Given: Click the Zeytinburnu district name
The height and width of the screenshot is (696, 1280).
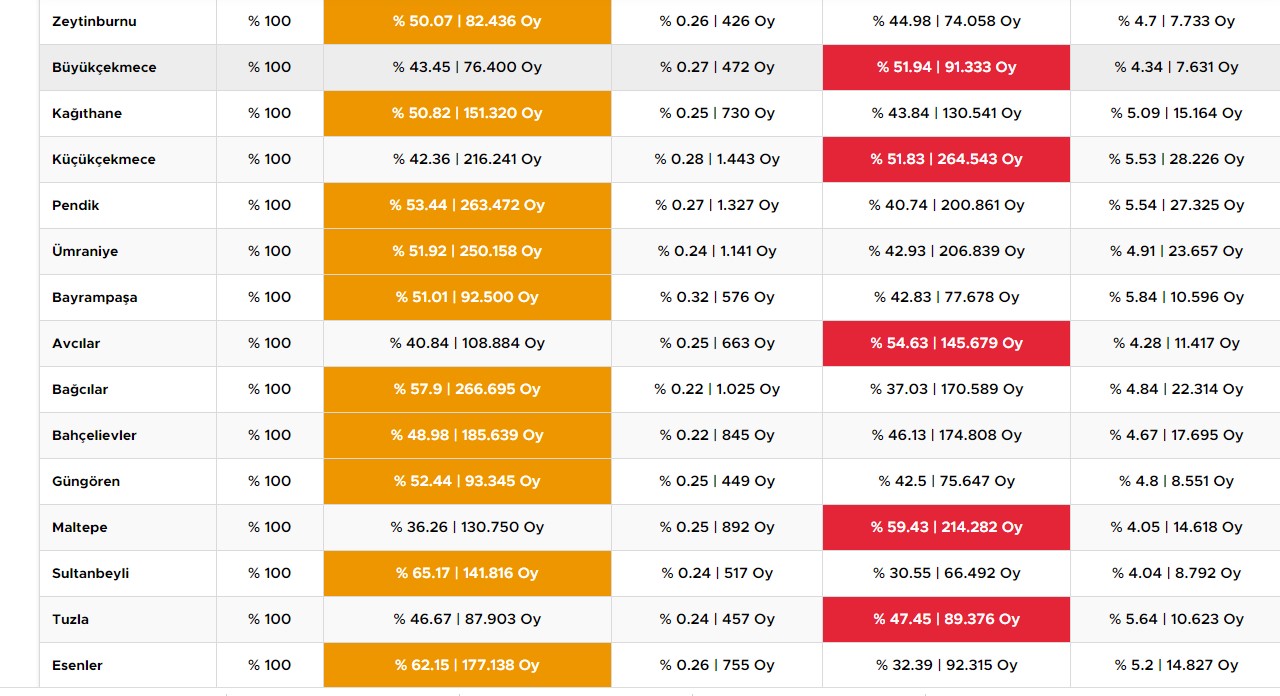Looking at the screenshot, I should pos(94,21).
